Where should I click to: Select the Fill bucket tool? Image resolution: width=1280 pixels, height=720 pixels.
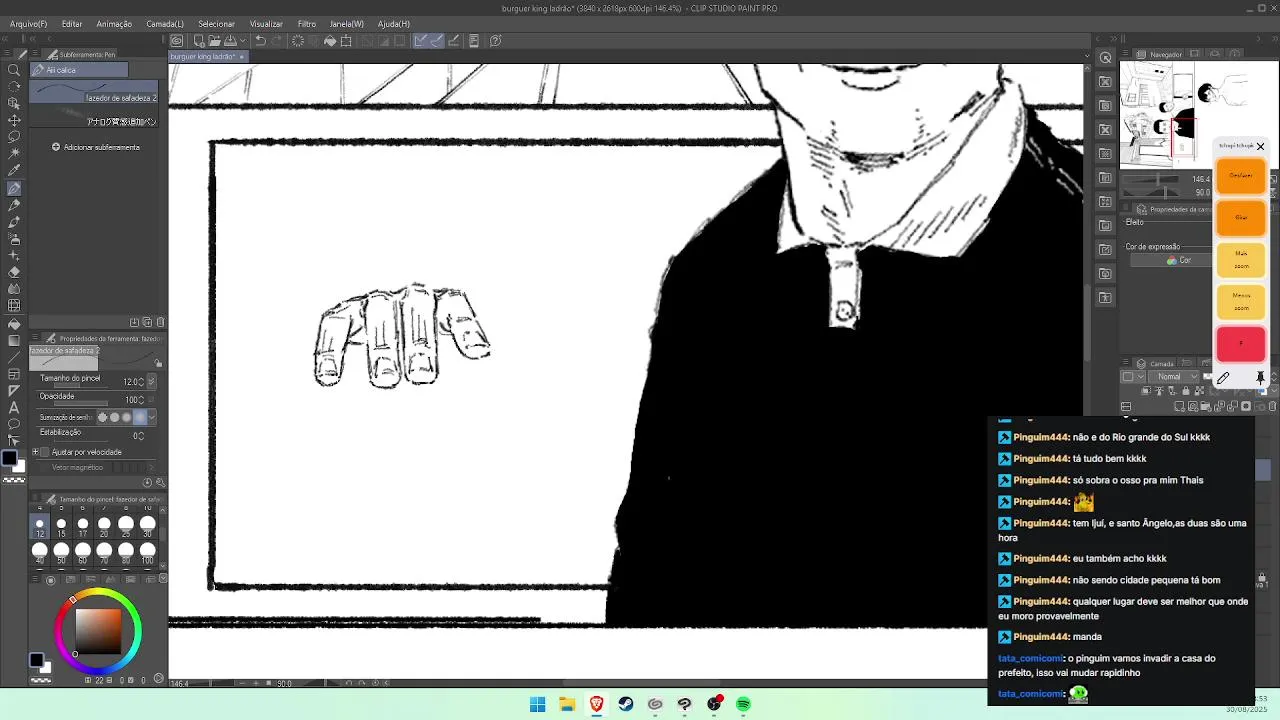coord(14,323)
